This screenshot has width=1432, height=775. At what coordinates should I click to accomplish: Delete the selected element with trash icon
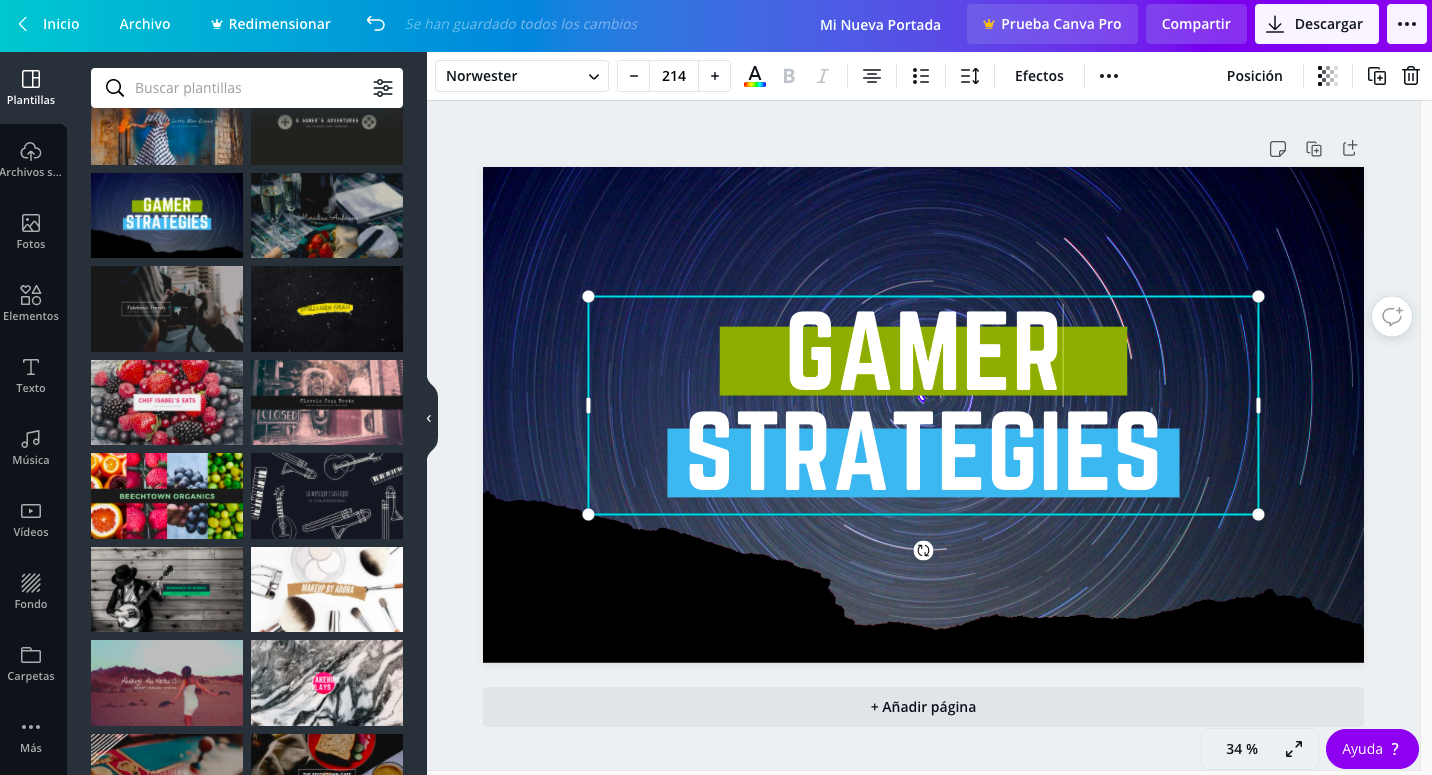click(x=1411, y=76)
